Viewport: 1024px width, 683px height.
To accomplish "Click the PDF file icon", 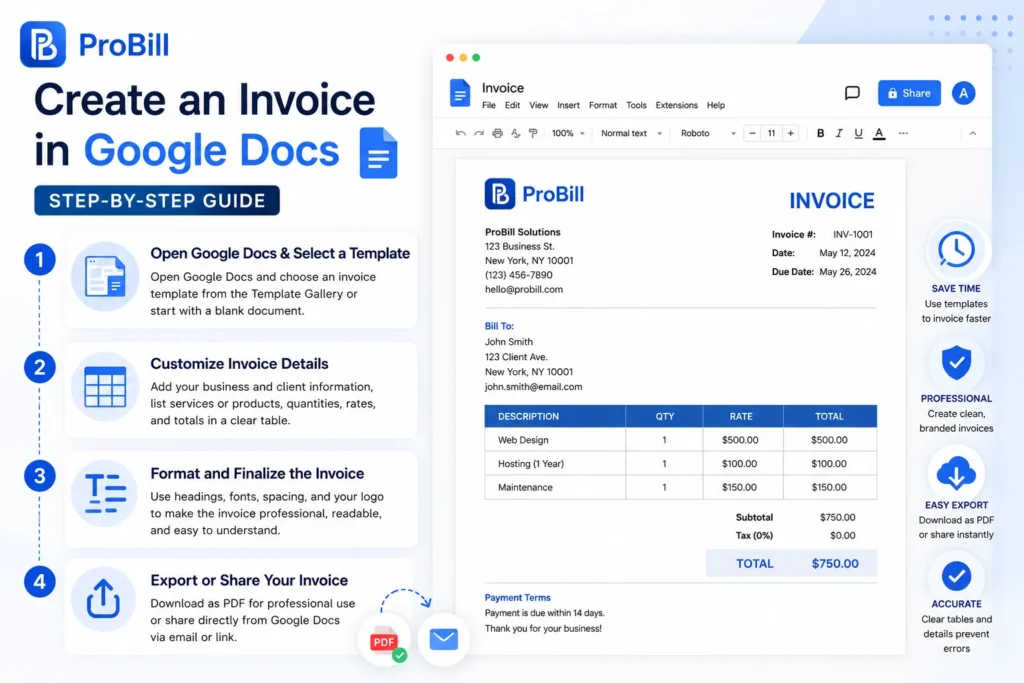I will click(385, 641).
